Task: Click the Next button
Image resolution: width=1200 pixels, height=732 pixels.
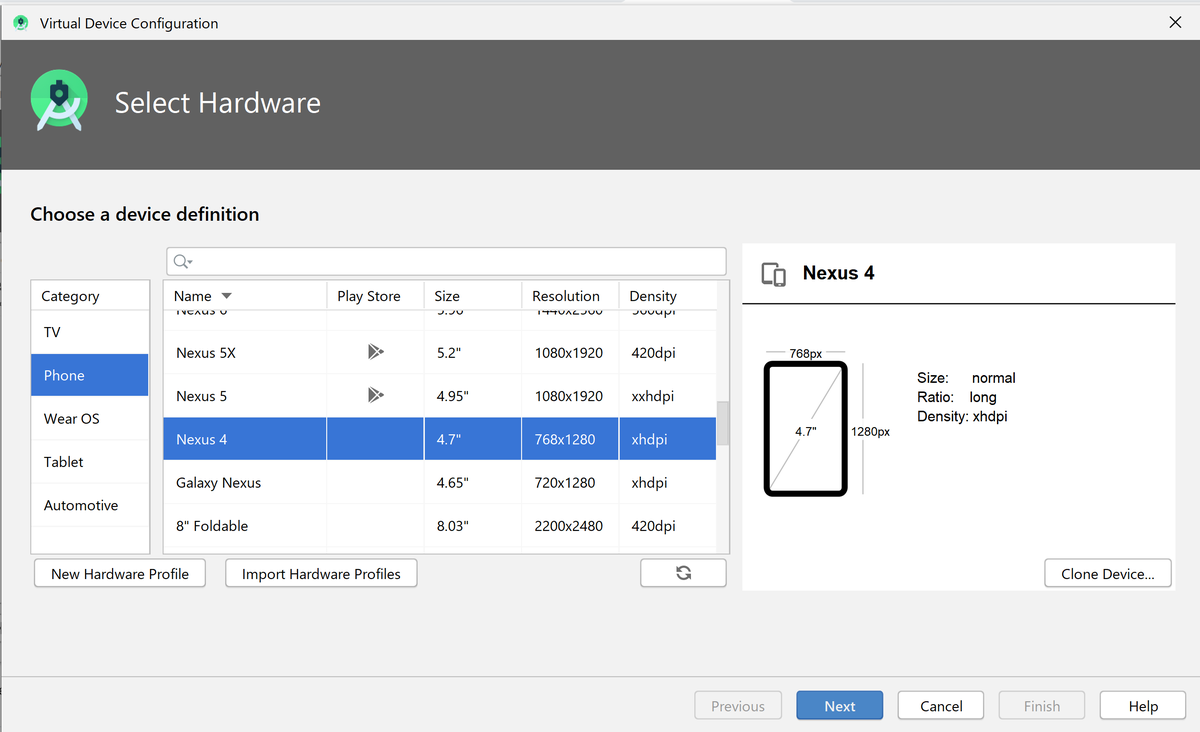Action: coord(839,705)
